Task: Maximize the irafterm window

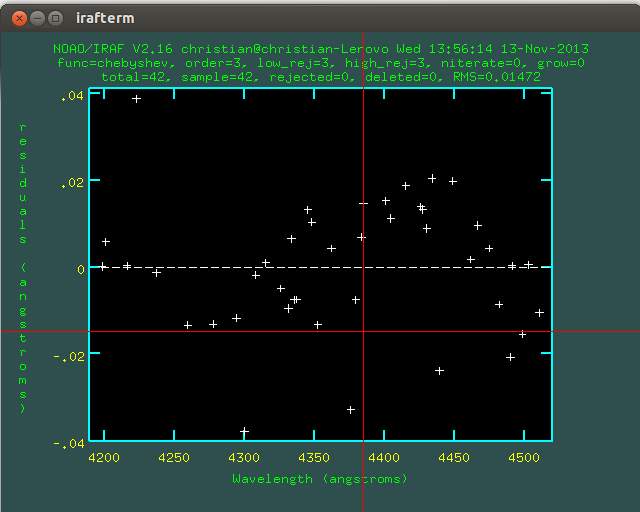Action: pos(55,18)
